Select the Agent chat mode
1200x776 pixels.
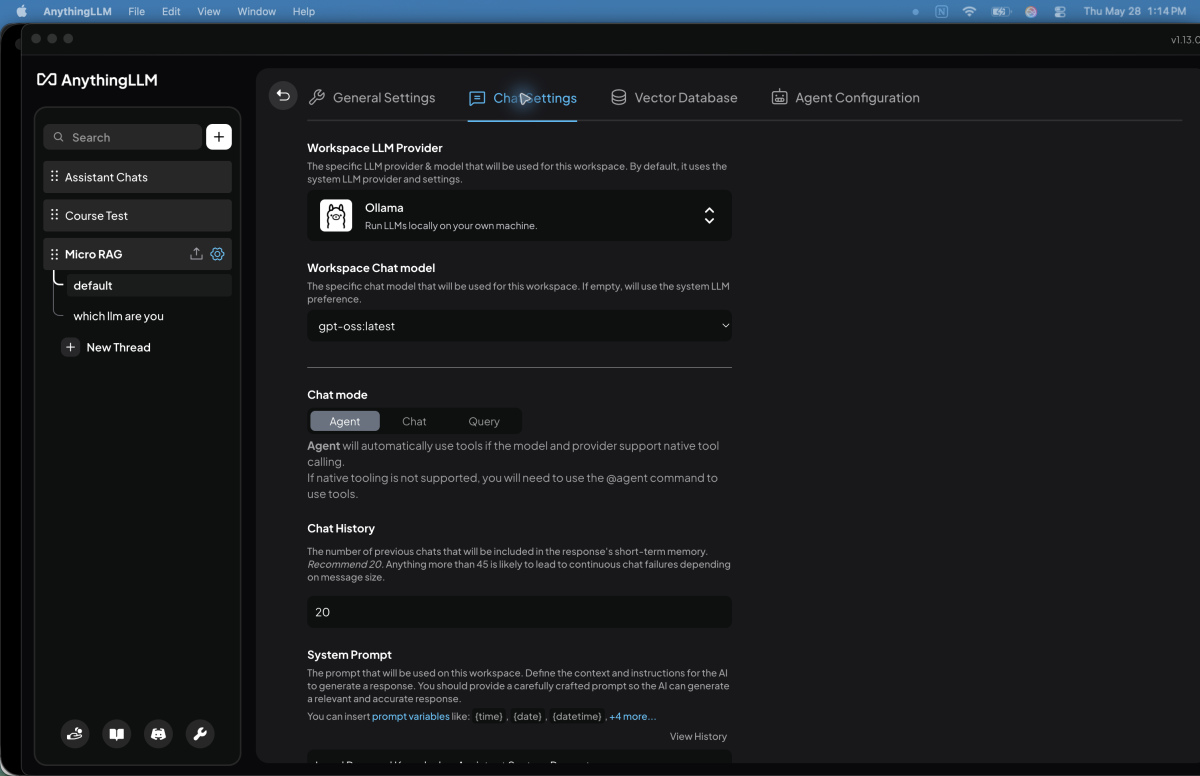pos(345,421)
